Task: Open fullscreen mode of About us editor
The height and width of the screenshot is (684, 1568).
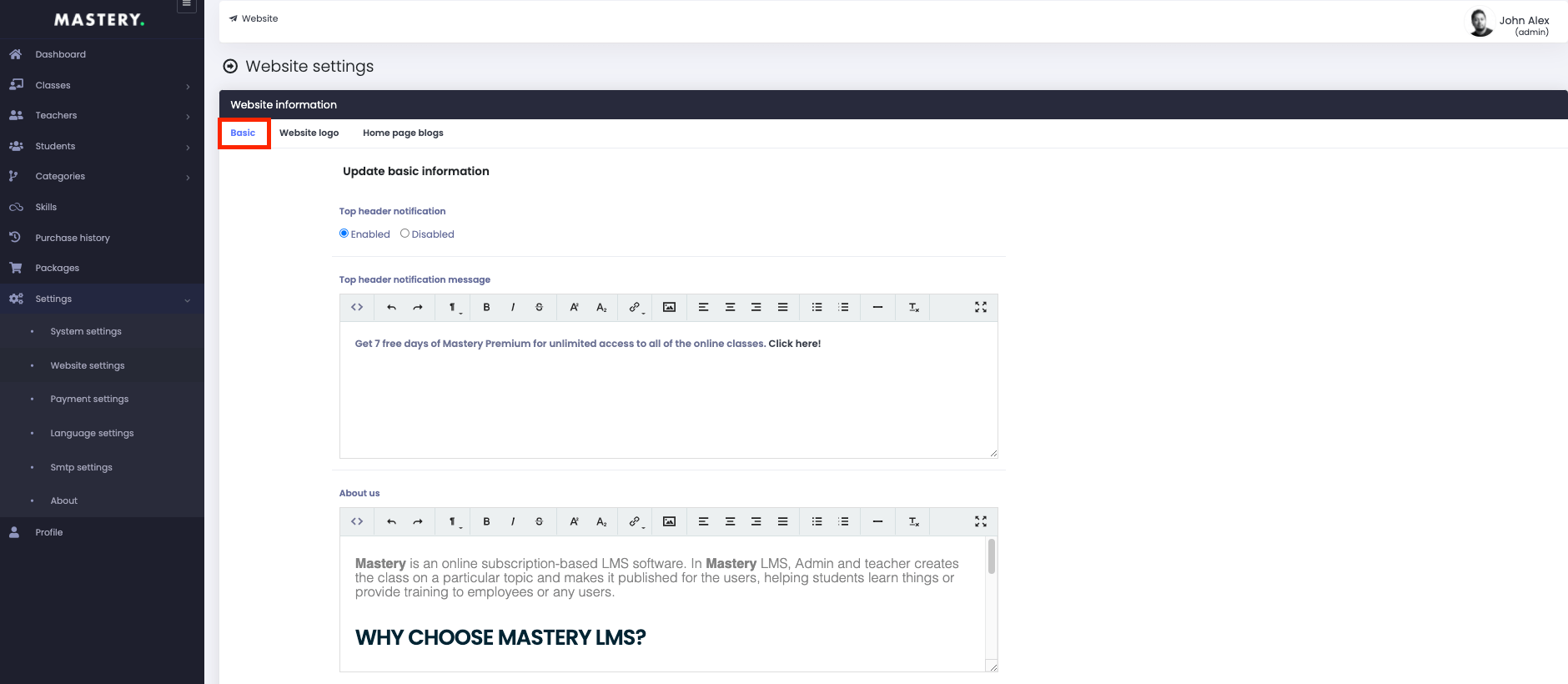Action: coord(981,521)
